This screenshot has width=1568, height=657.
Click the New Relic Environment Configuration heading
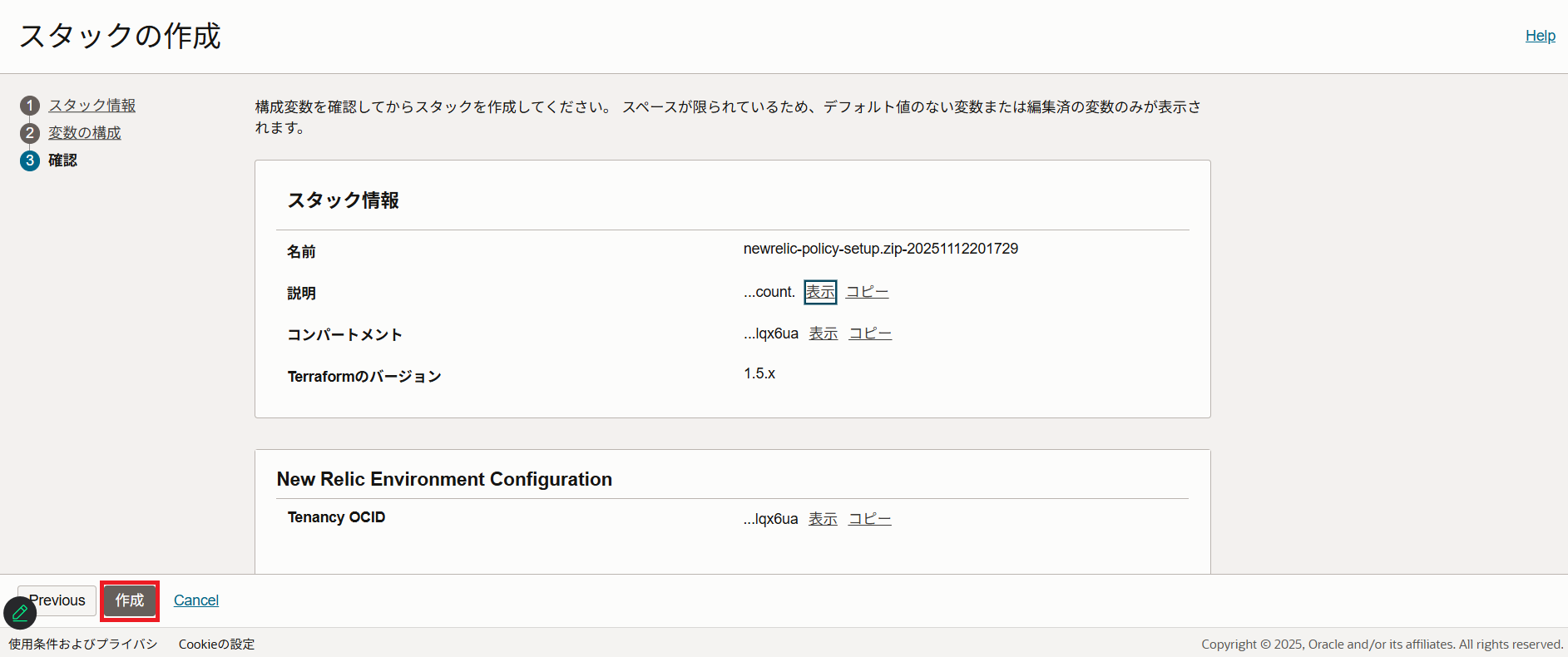444,479
